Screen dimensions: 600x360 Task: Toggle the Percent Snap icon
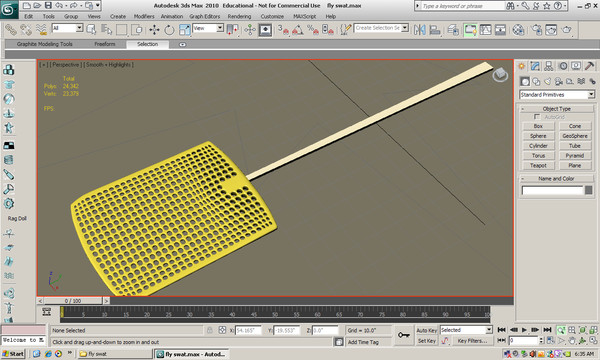click(313, 29)
